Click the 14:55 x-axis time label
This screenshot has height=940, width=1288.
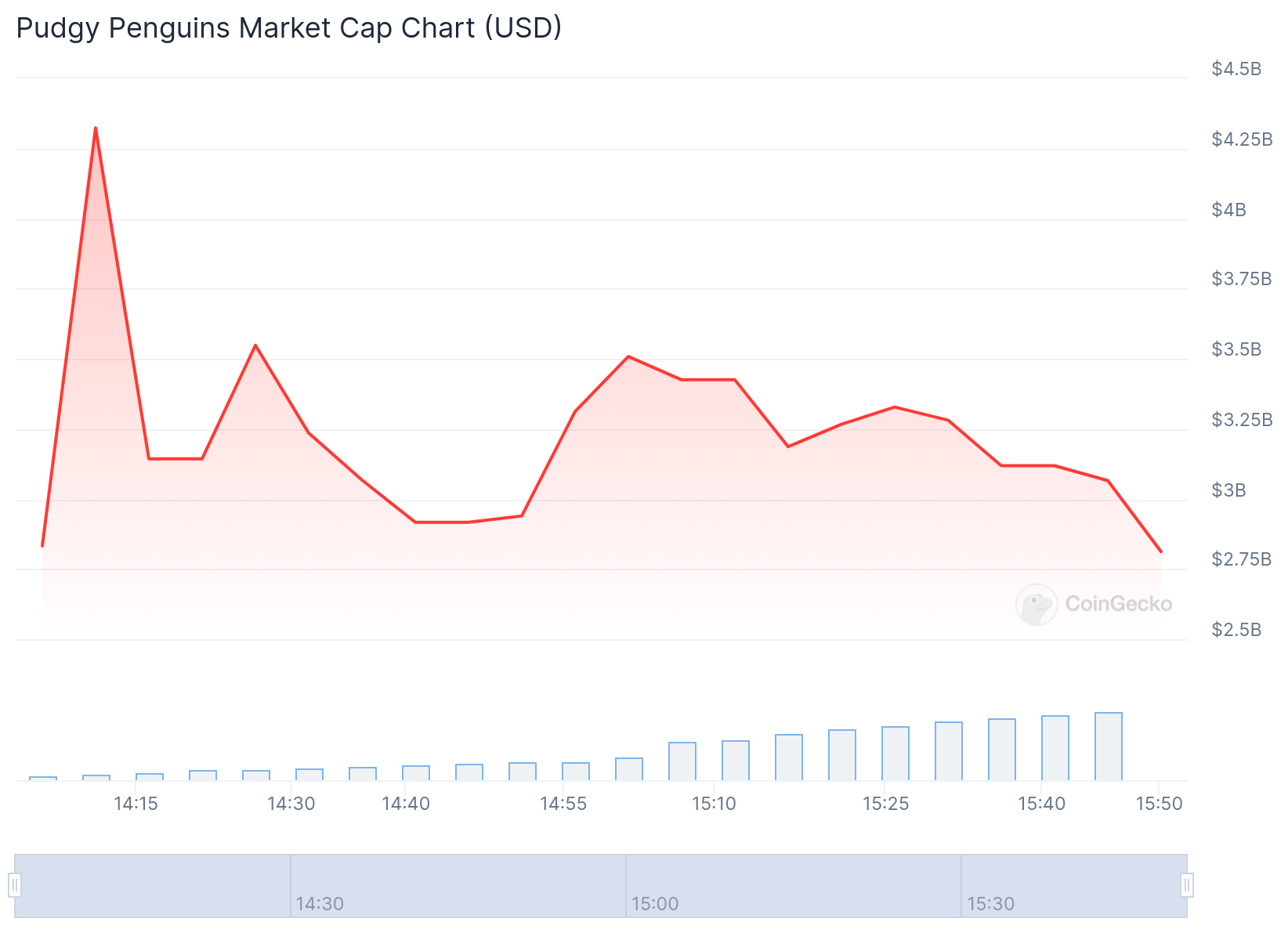(x=563, y=804)
